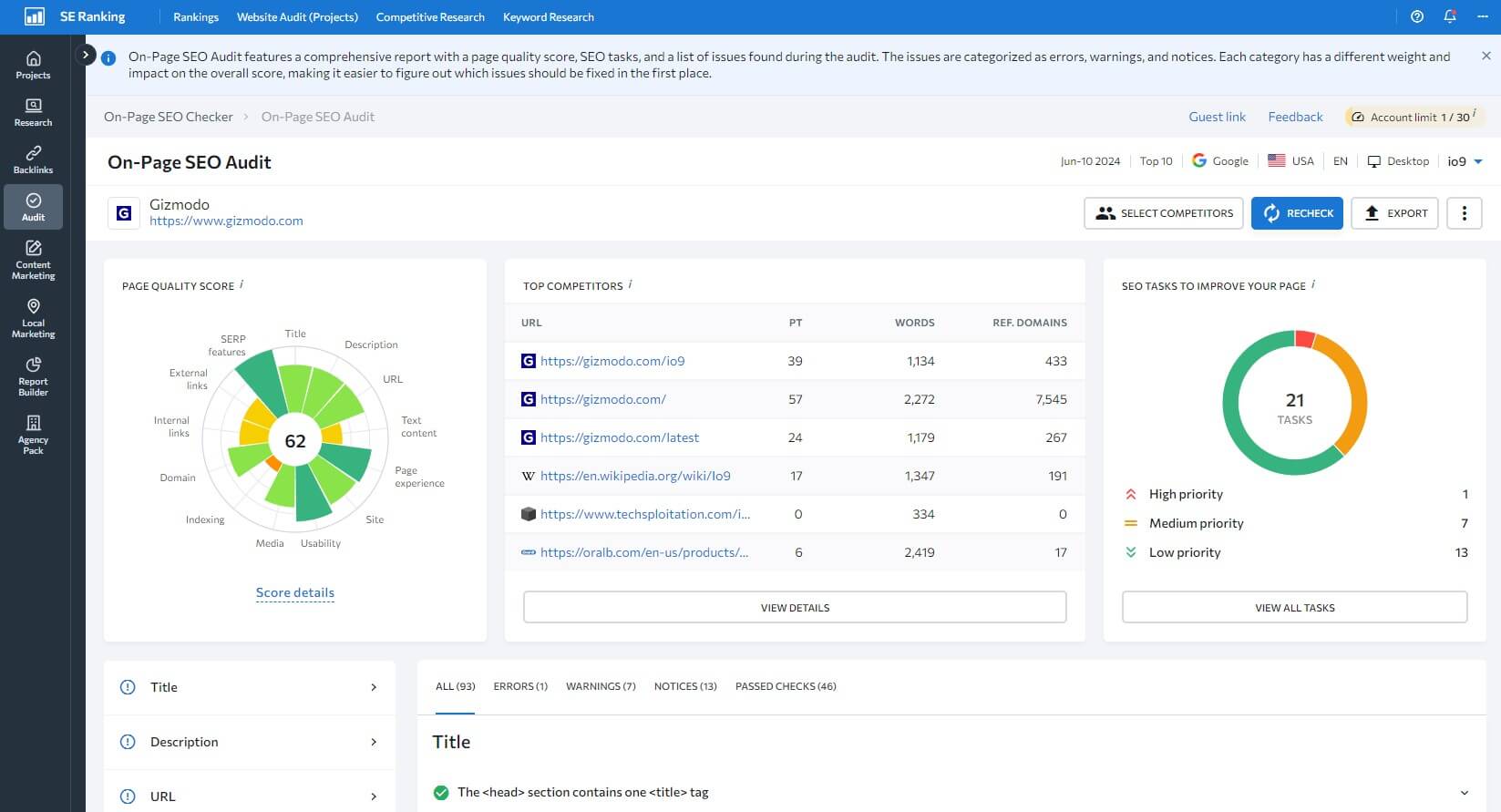The image size is (1501, 812).
Task: Open the gizmodo.com/io9 competitor link
Action: (x=612, y=361)
